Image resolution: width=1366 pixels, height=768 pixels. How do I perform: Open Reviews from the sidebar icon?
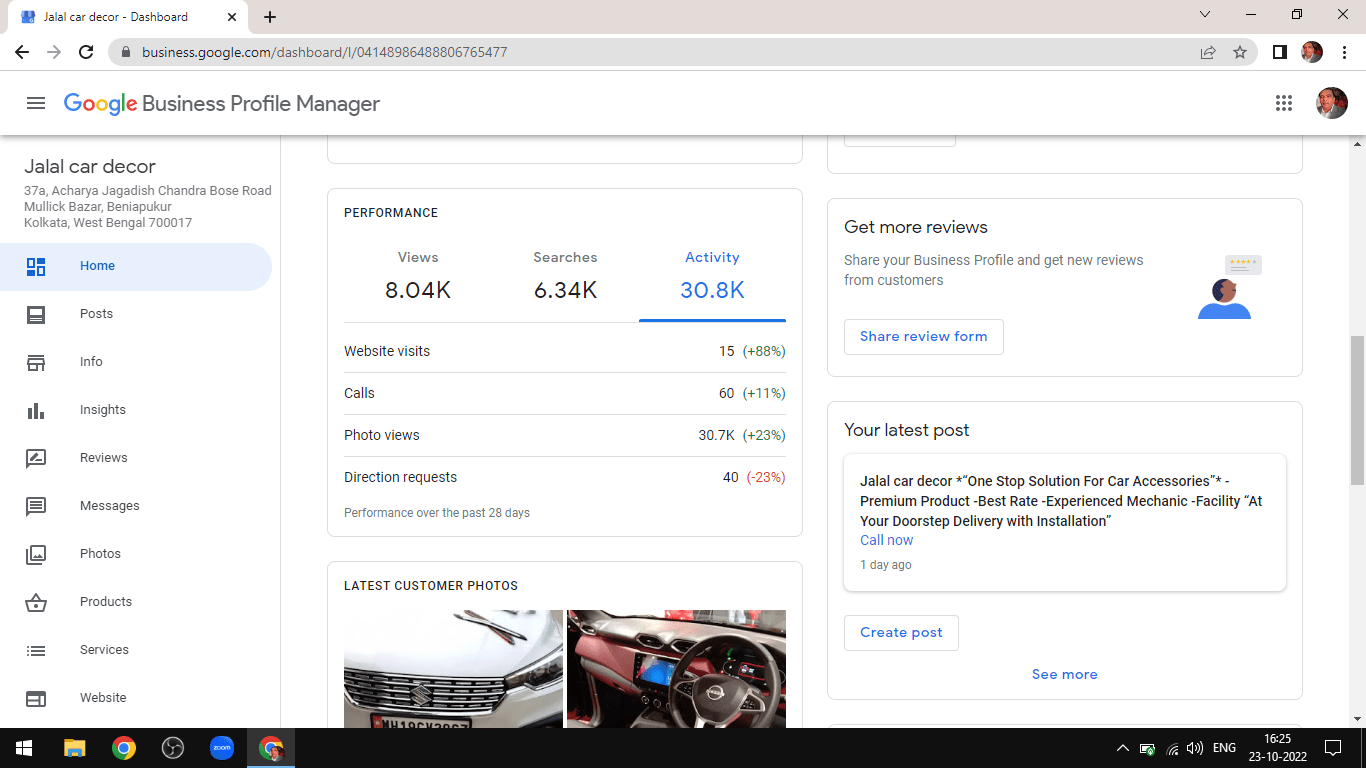coord(36,458)
